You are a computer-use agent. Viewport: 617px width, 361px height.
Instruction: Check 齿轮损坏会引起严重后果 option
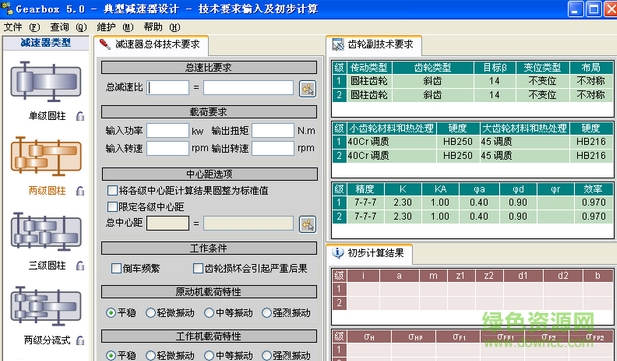[198, 268]
